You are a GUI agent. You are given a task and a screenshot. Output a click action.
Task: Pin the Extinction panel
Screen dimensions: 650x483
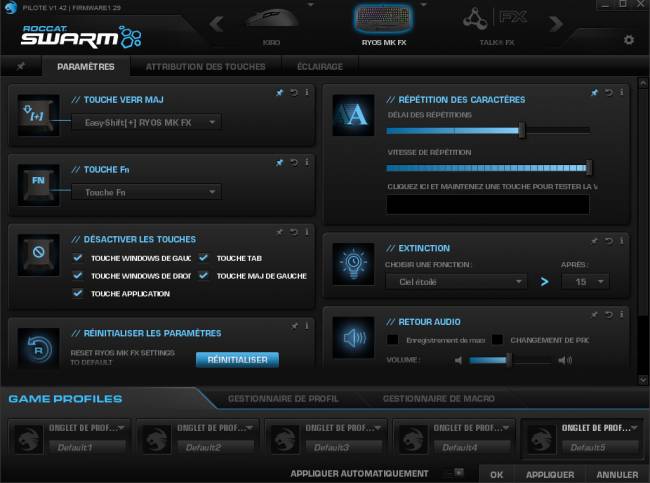click(594, 240)
